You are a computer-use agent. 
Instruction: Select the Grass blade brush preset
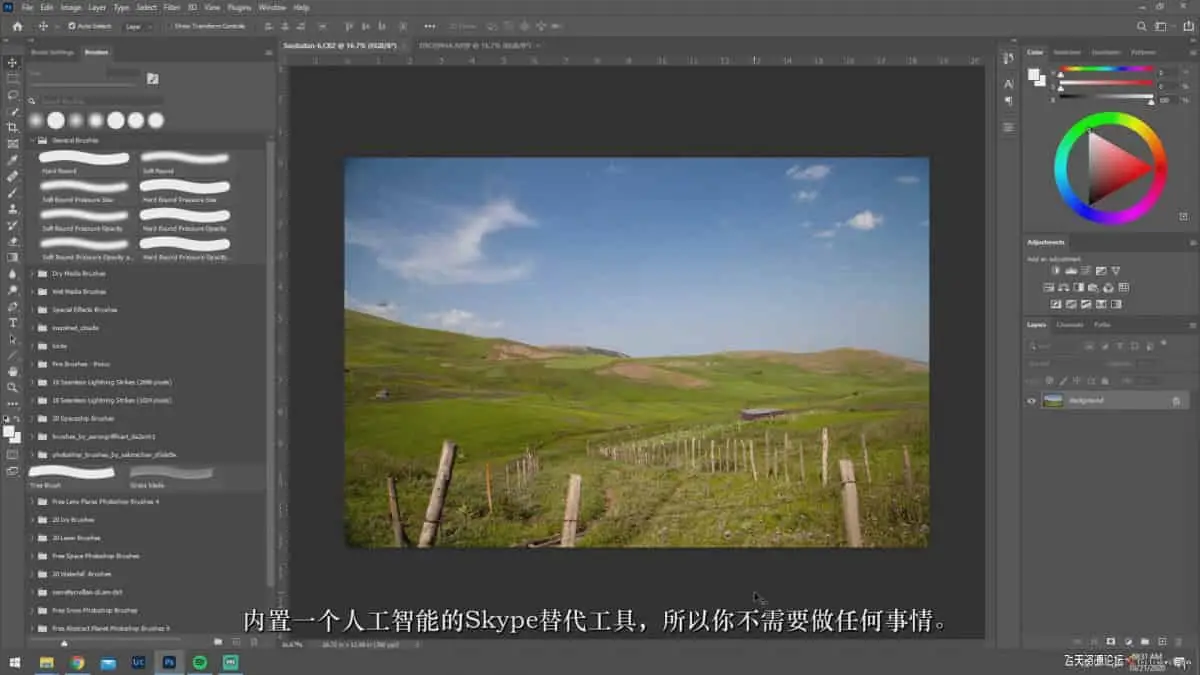coord(170,475)
